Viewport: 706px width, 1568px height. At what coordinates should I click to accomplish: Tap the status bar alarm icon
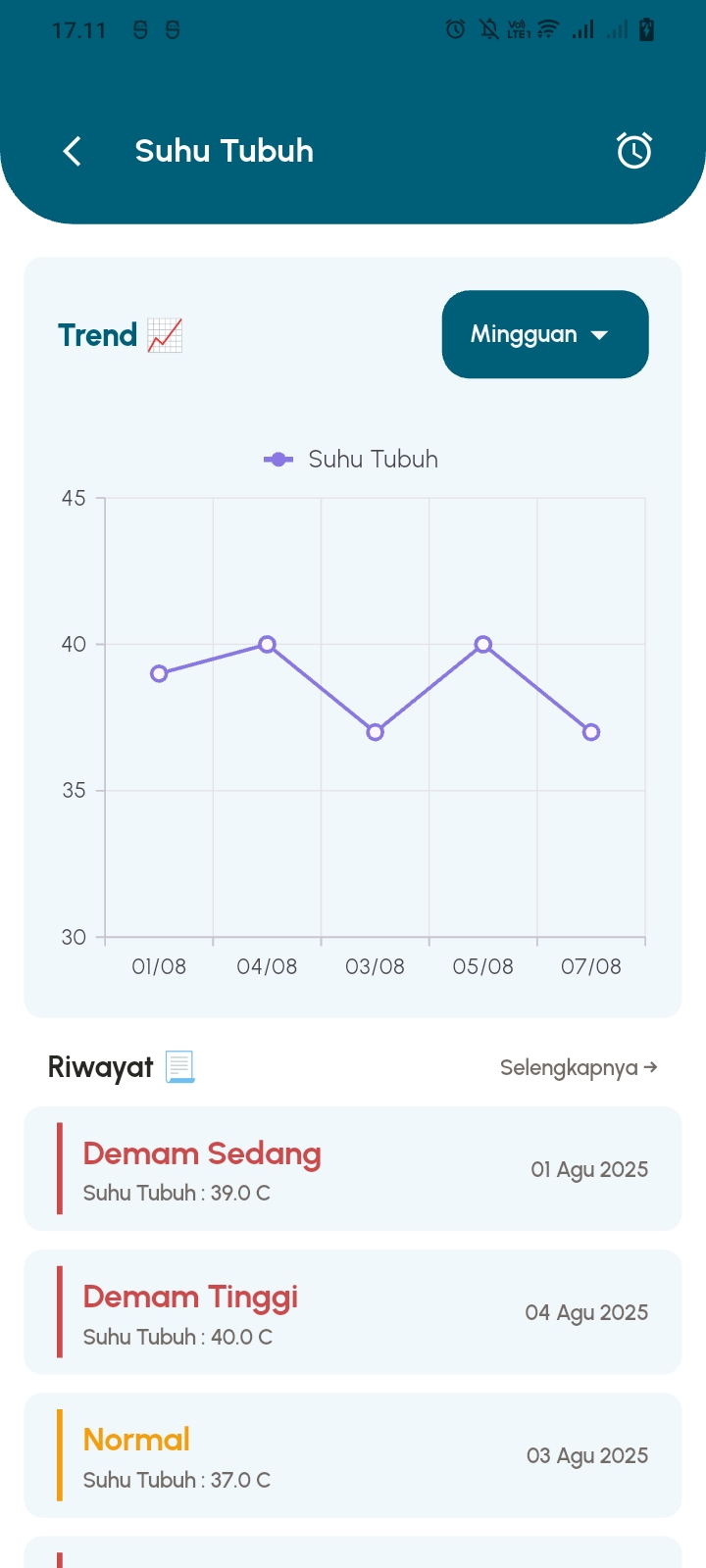click(456, 30)
